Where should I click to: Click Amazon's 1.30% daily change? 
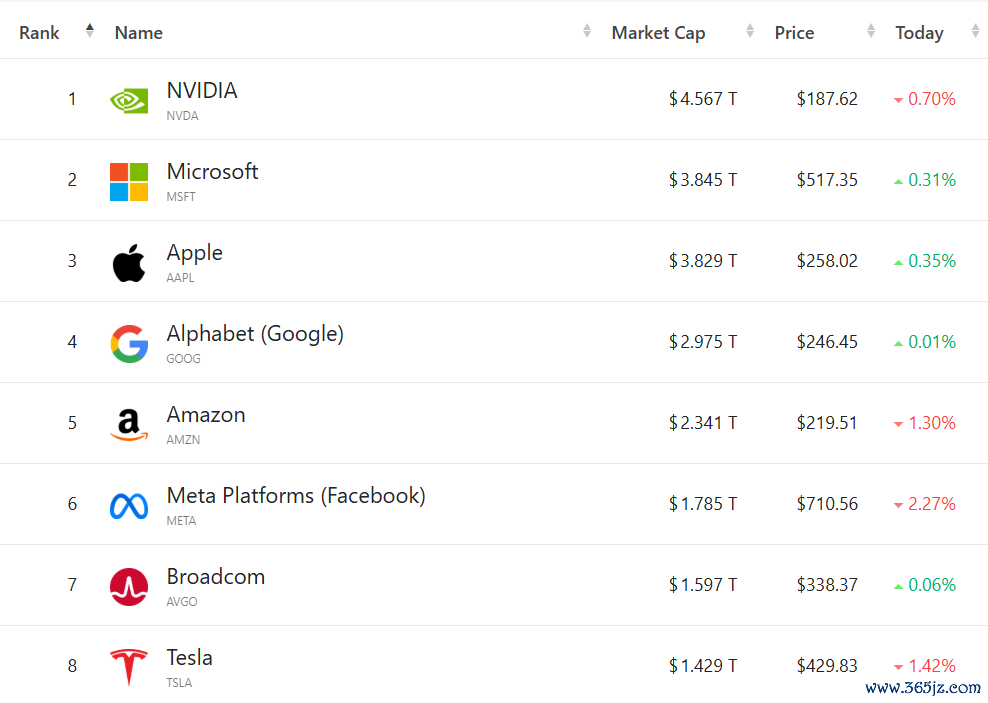point(931,423)
